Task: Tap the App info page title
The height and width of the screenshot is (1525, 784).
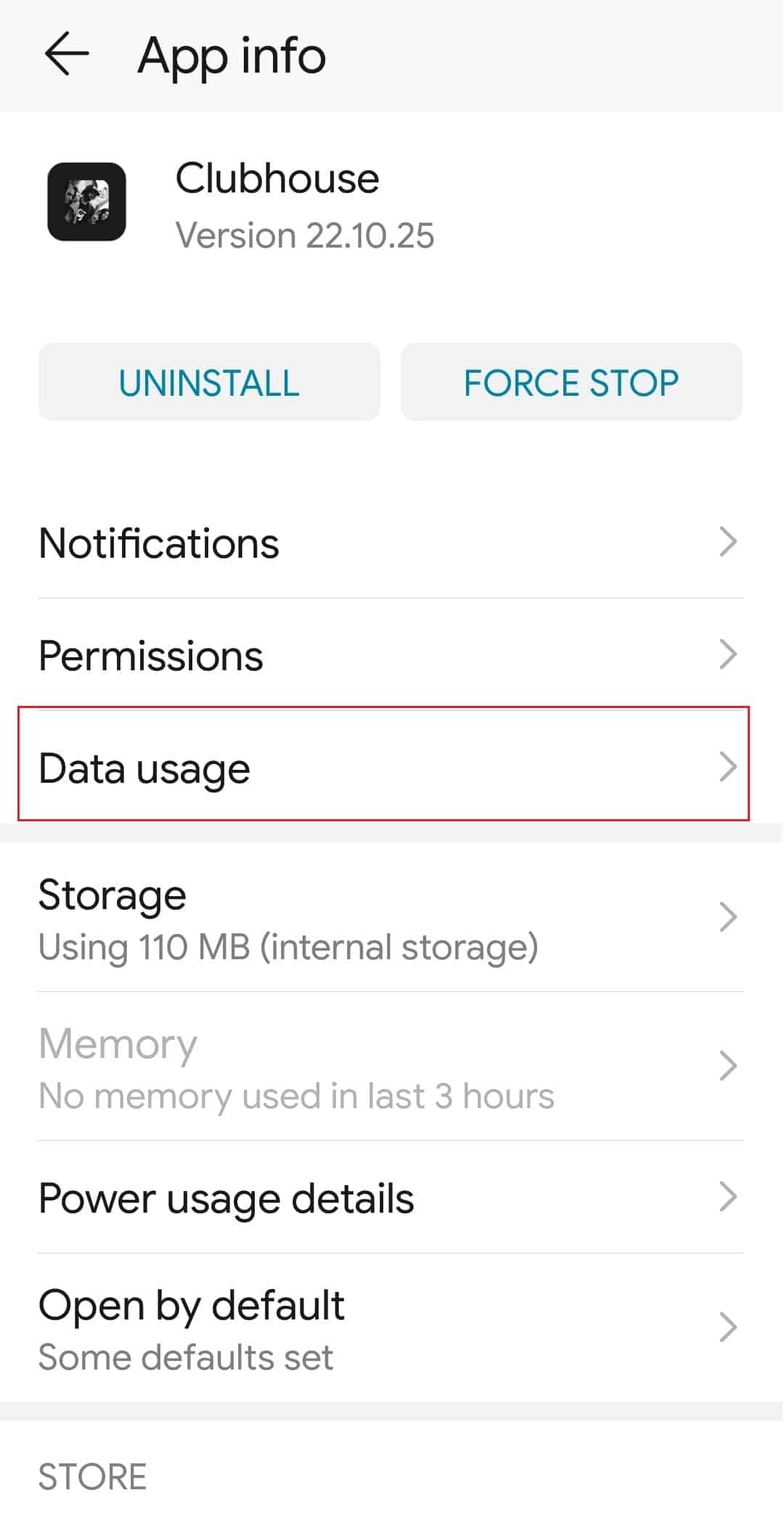Action: pos(232,56)
